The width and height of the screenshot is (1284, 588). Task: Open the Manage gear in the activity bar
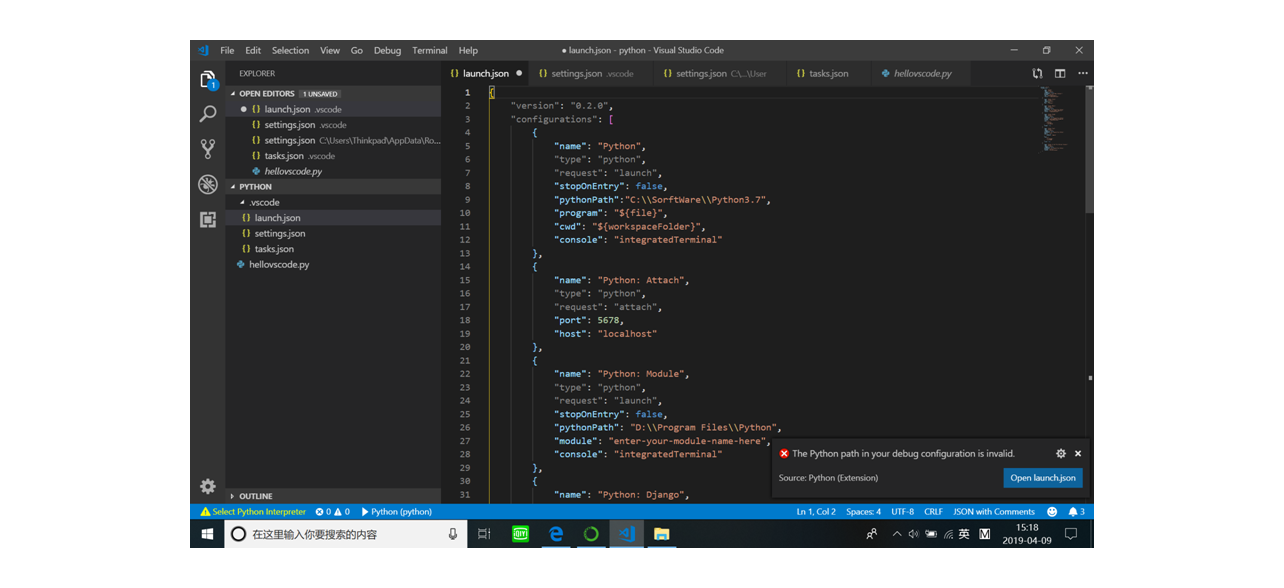[208, 486]
